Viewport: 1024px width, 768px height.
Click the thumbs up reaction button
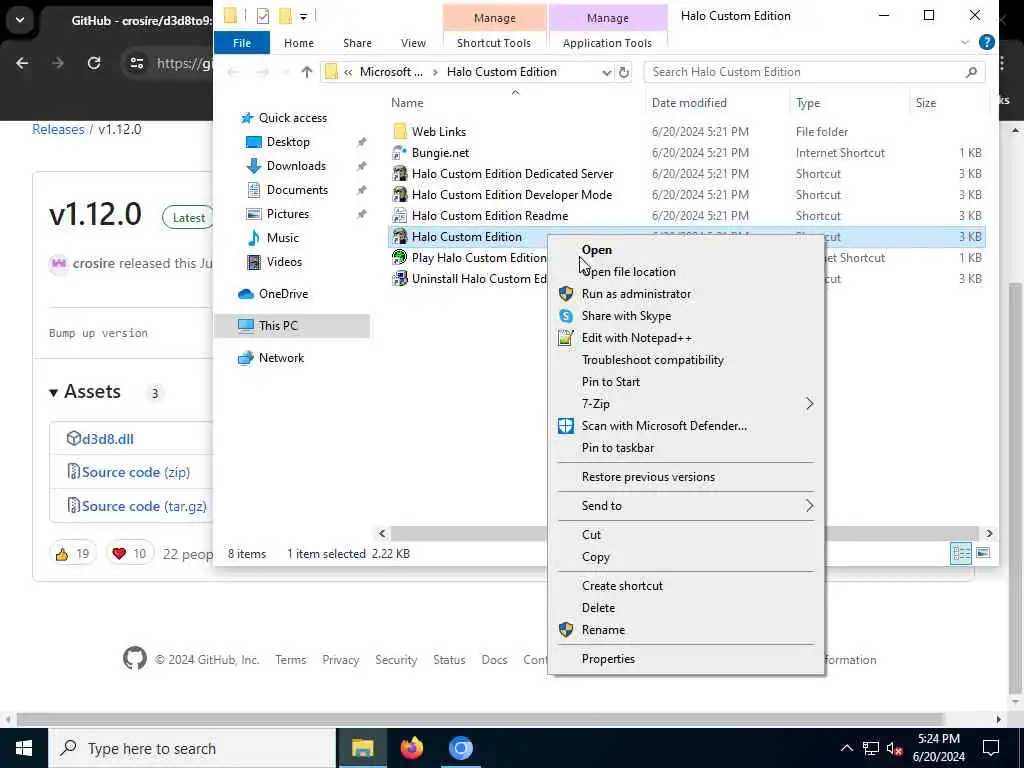tap(72, 554)
